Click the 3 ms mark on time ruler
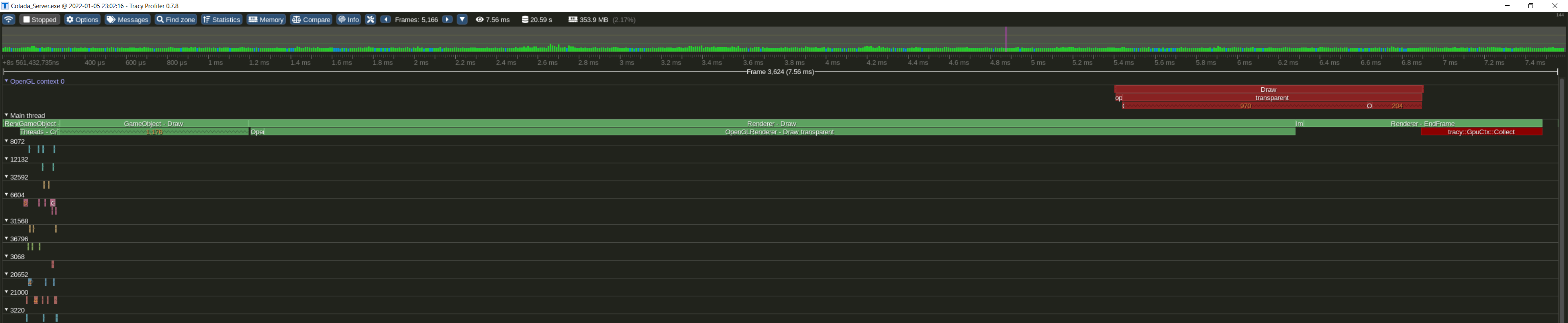Screen dimensions: 1568x323 [x=627, y=63]
